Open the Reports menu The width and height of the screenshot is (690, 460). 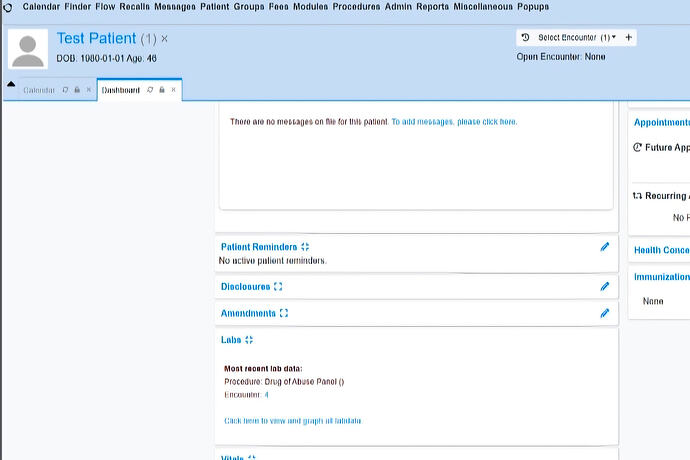433,7
